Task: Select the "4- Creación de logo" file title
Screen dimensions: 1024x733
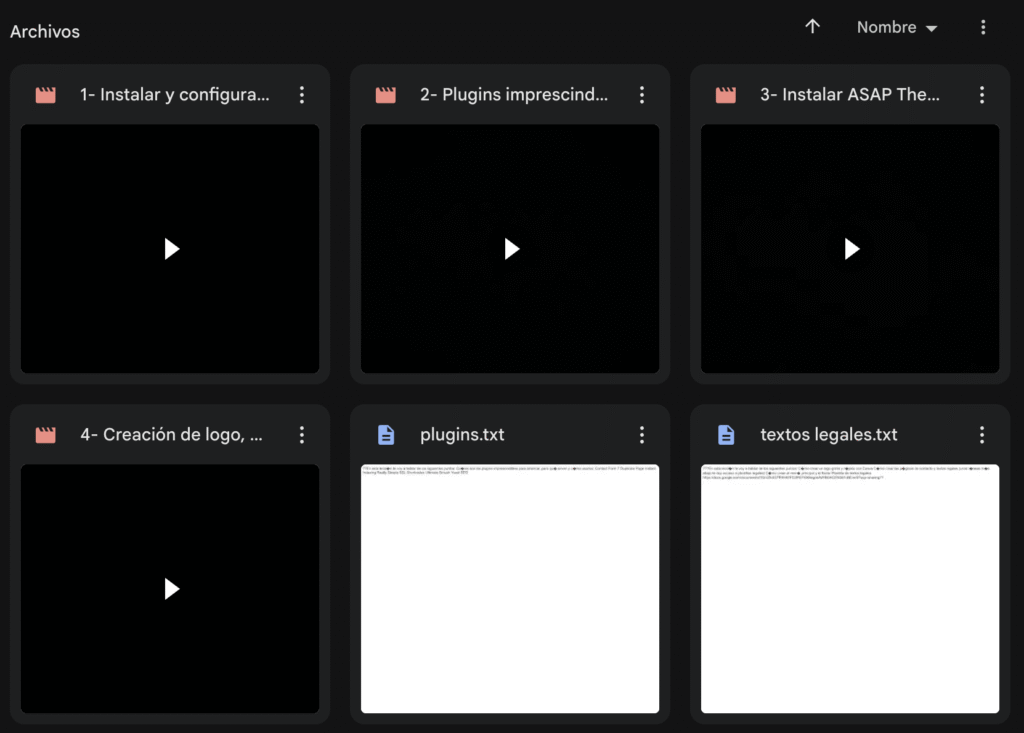Action: (171, 435)
